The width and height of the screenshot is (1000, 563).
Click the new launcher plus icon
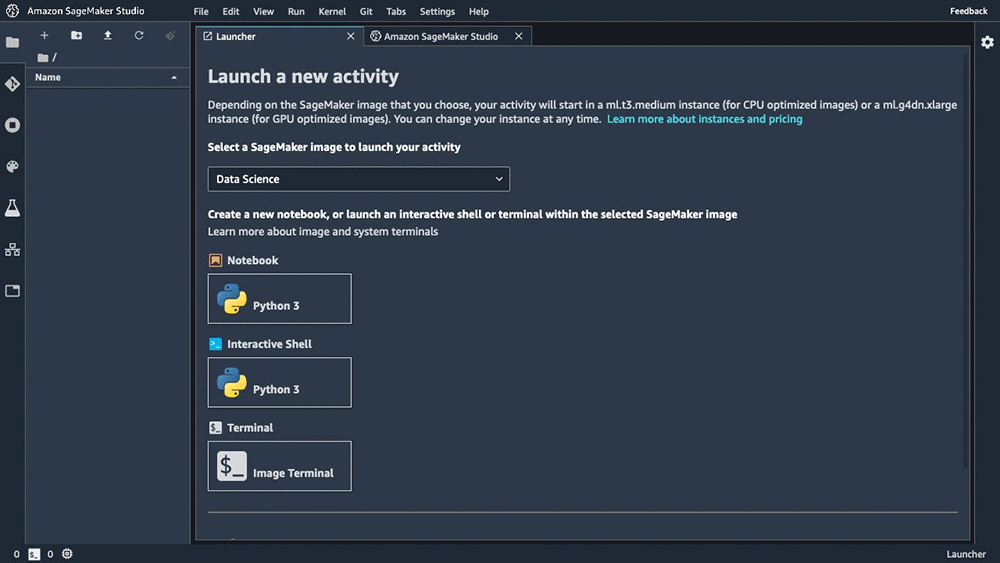(x=44, y=35)
